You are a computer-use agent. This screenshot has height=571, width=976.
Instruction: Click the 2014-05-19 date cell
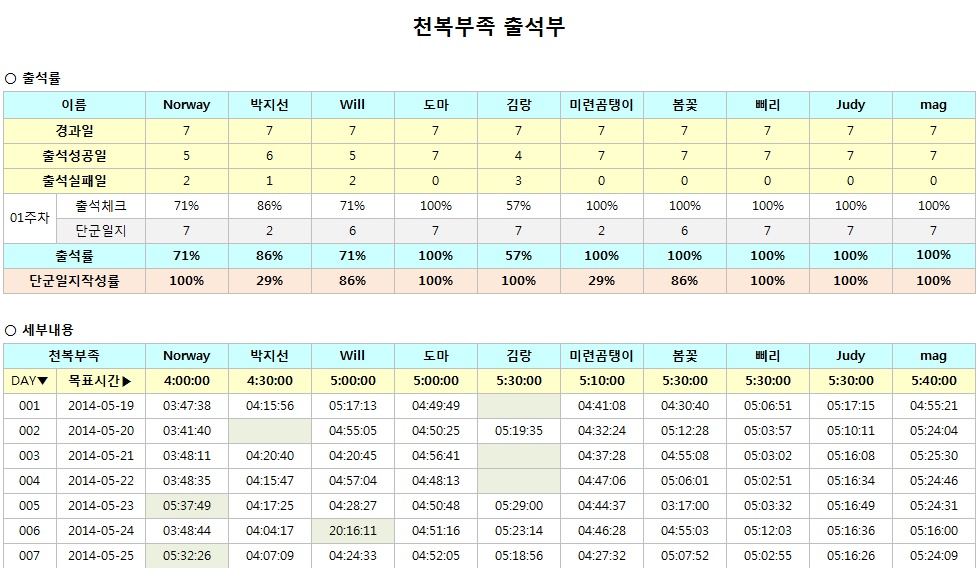coord(100,406)
